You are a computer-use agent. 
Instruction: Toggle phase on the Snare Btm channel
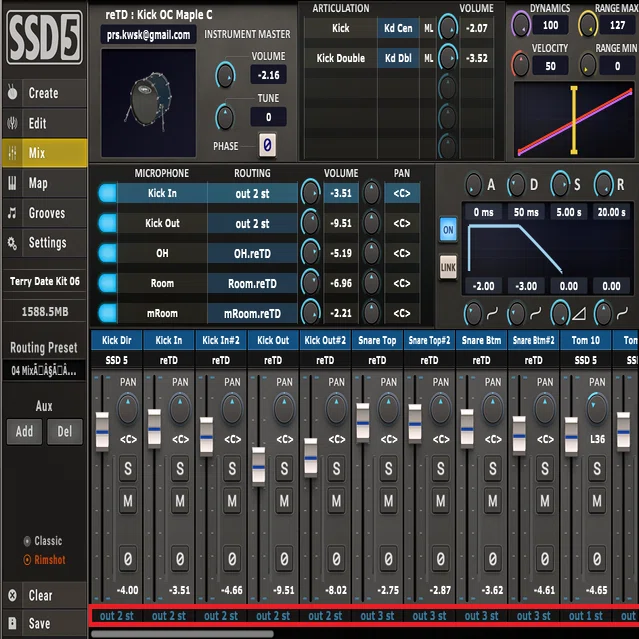coord(493,558)
